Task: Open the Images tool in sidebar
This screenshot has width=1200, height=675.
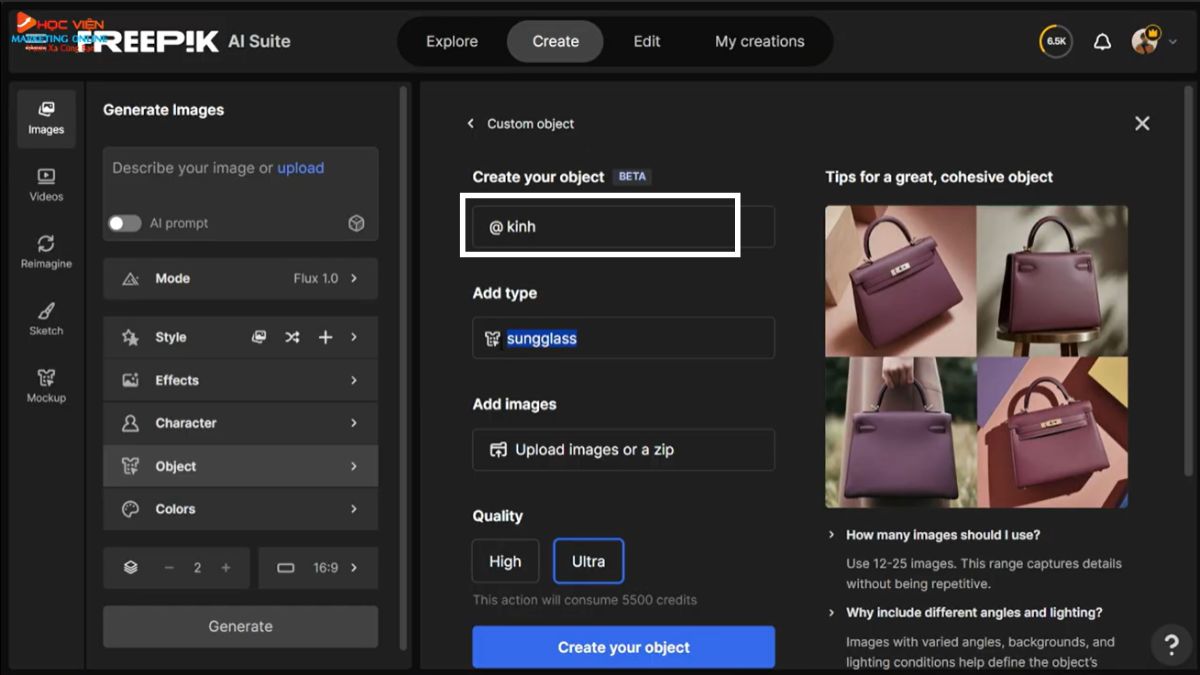Action: click(x=46, y=118)
